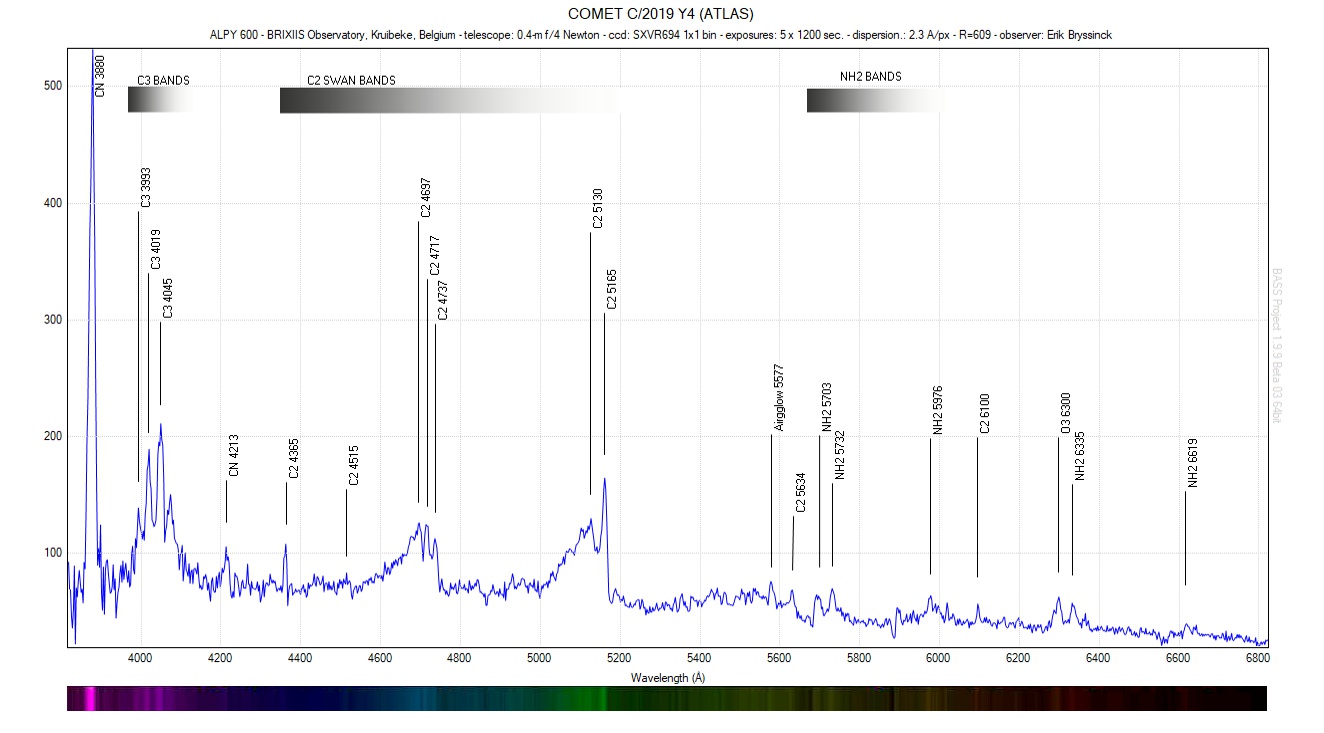Click the O3 6300 marker label
This screenshot has height=733, width=1324.
click(1066, 414)
